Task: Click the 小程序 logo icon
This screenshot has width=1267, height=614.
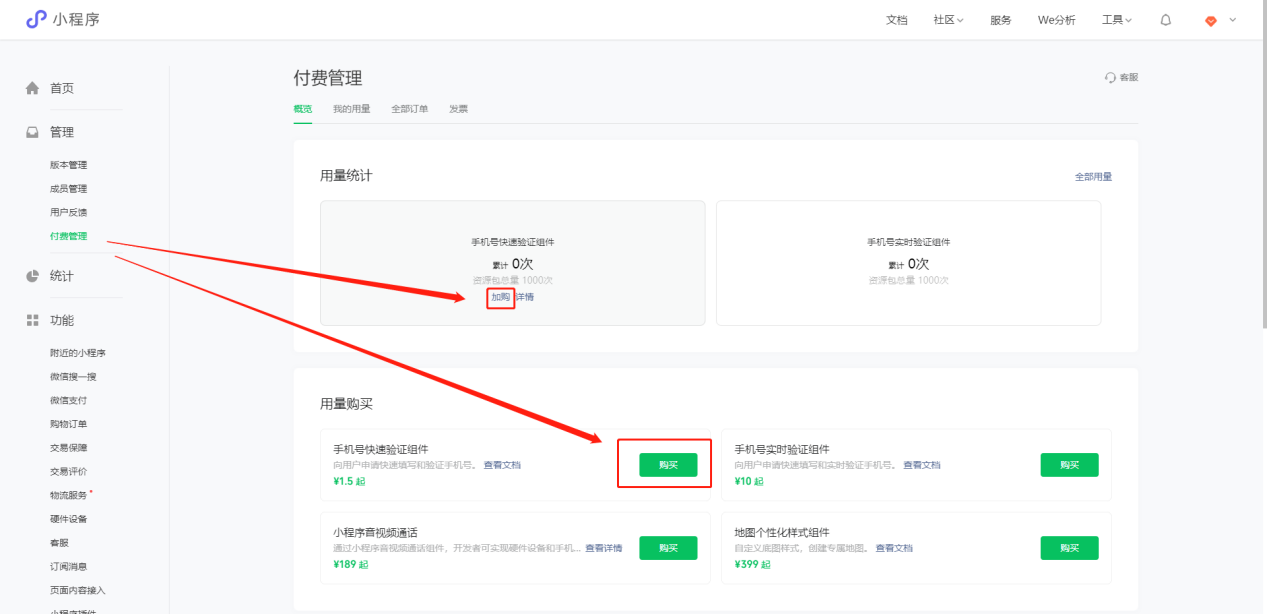Action: point(36,19)
